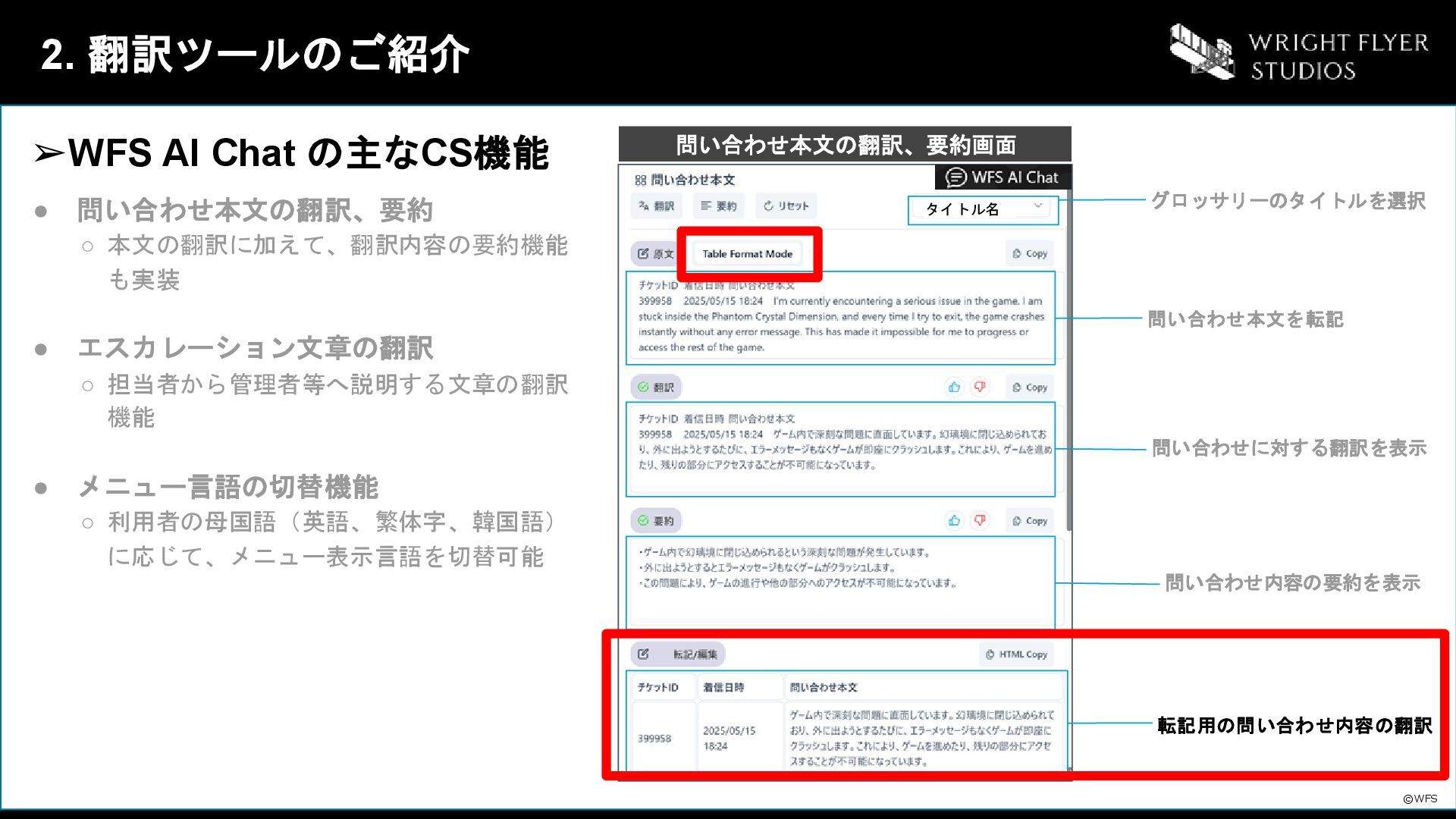The image size is (1456, 819).
Task: Click the 要約 section check-mark label
Action: (x=656, y=521)
